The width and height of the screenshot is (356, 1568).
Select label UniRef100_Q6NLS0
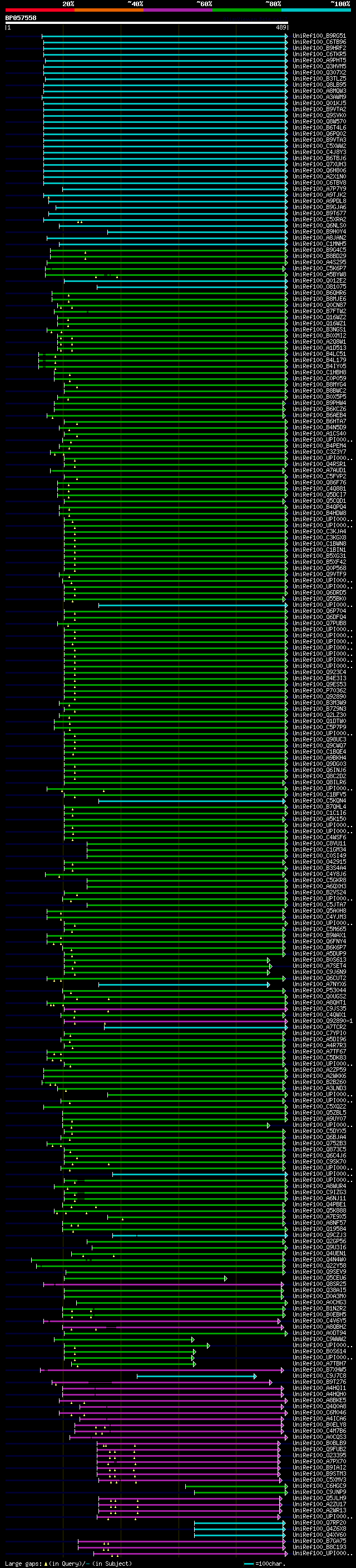coord(319,226)
